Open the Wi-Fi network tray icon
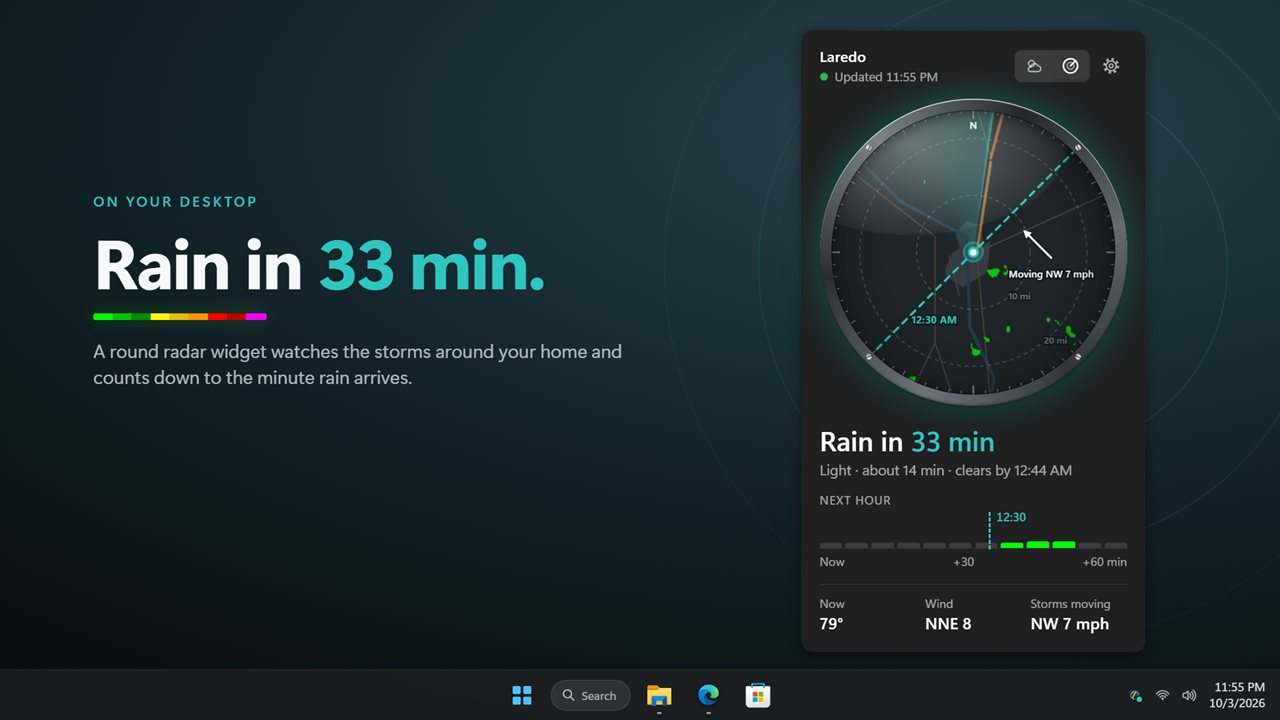The image size is (1280, 720). 1162,695
